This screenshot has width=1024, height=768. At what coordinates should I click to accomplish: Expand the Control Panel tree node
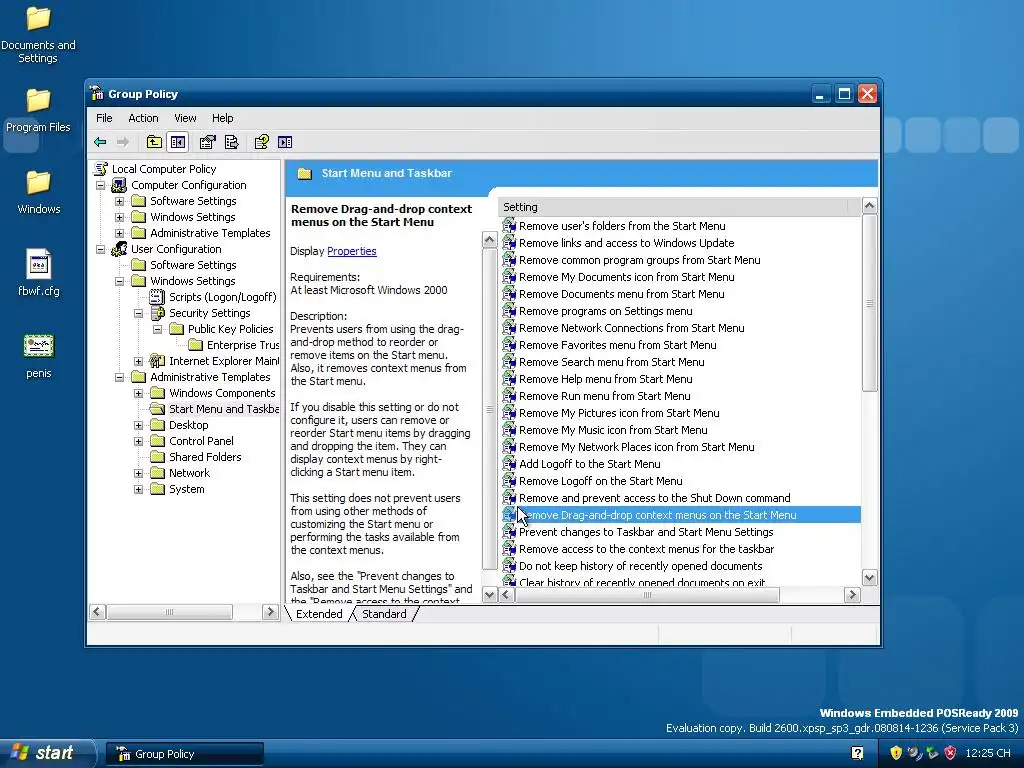[138, 441]
